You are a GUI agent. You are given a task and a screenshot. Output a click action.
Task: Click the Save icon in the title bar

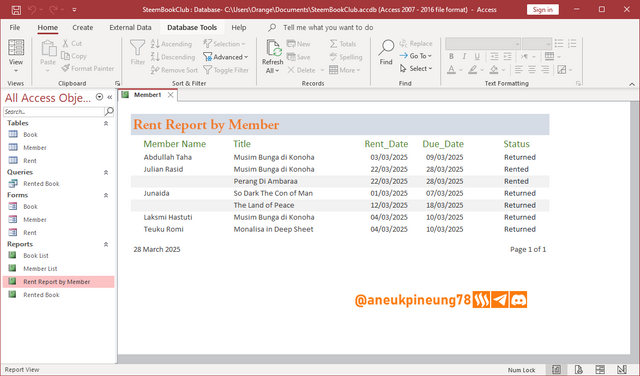(16, 10)
